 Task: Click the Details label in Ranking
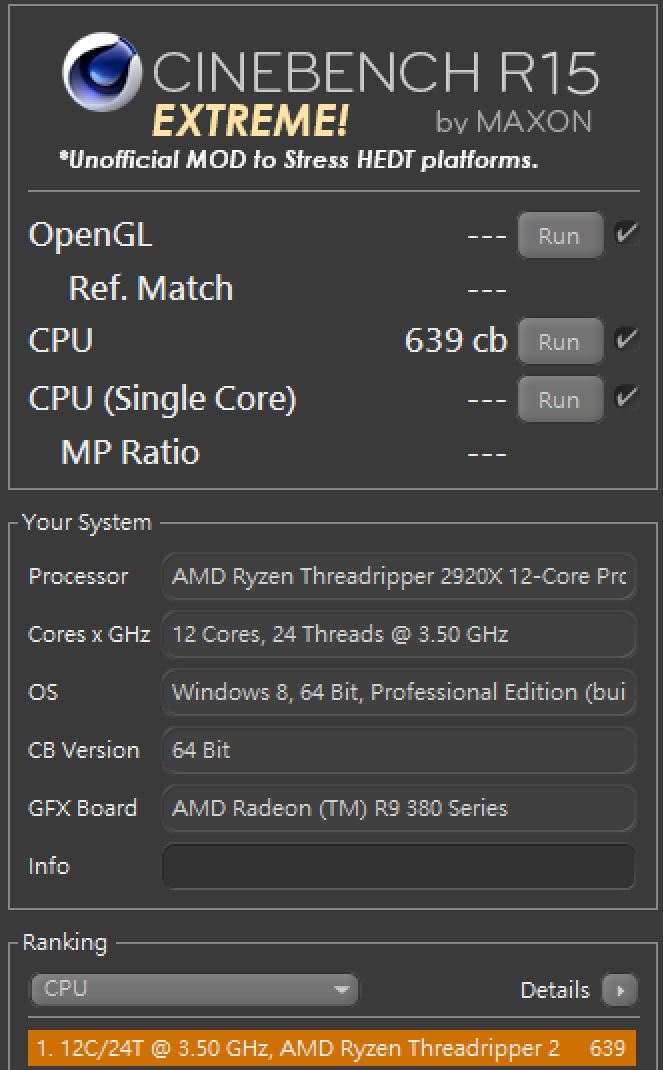point(555,990)
